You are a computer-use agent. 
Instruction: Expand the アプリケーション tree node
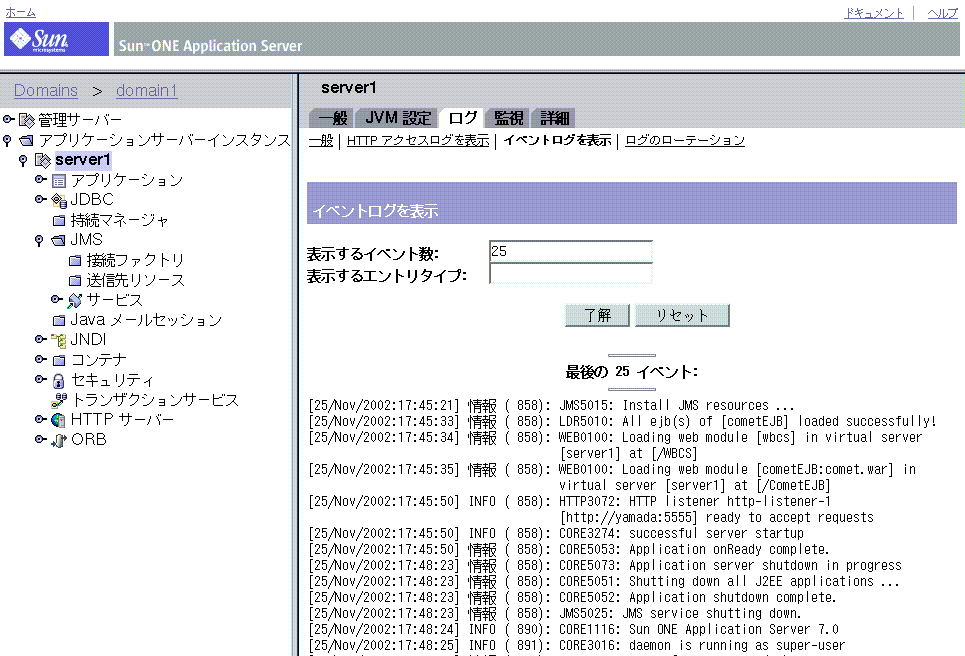[x=41, y=180]
